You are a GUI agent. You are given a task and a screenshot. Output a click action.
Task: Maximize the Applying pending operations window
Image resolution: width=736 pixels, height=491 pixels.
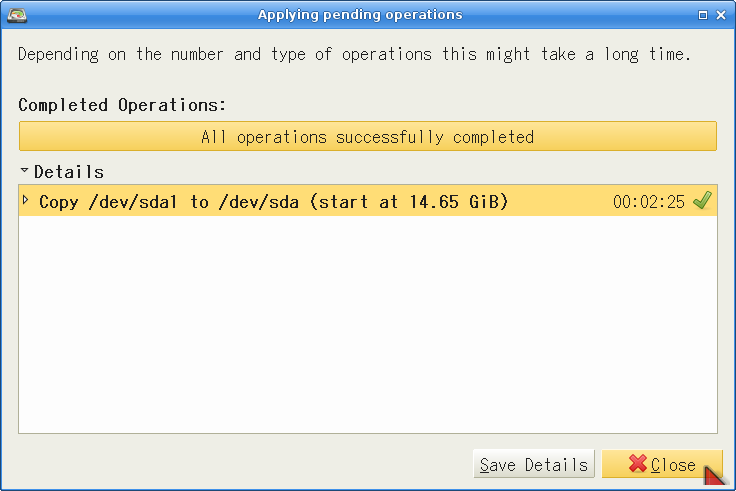pyautogui.click(x=703, y=15)
